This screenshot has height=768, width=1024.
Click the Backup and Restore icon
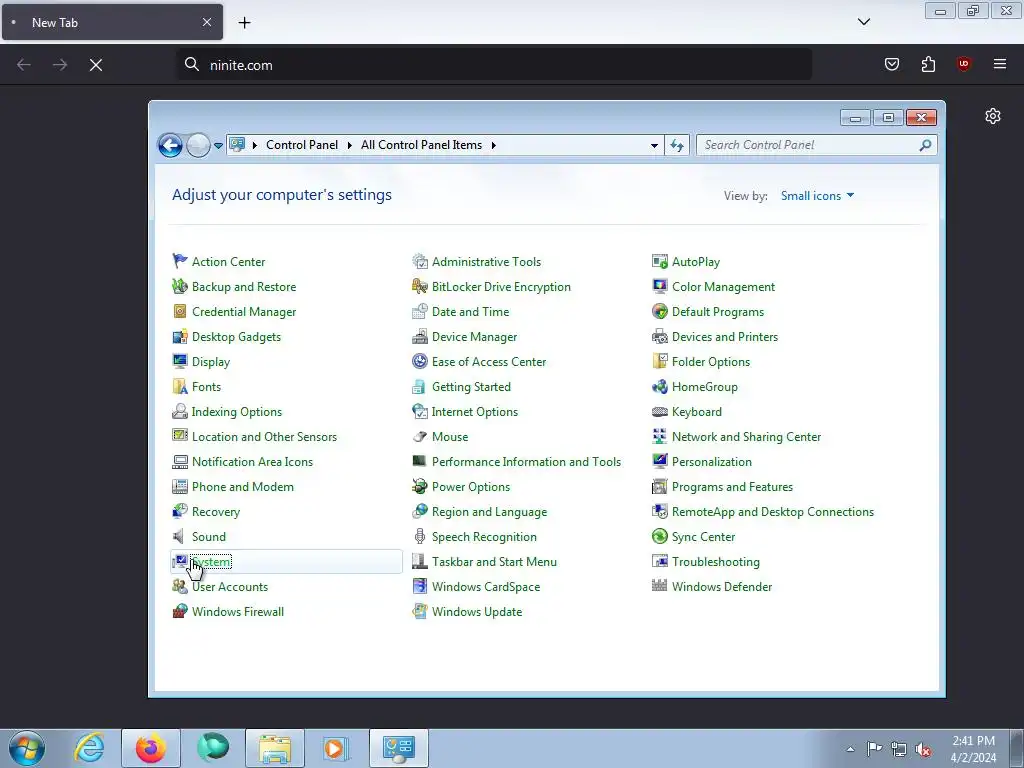180,286
